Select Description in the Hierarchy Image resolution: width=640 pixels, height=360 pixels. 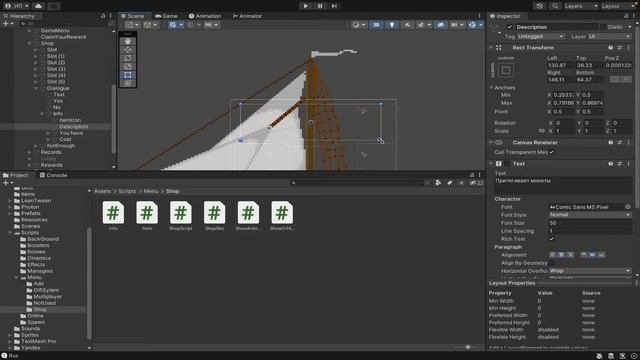click(73, 127)
